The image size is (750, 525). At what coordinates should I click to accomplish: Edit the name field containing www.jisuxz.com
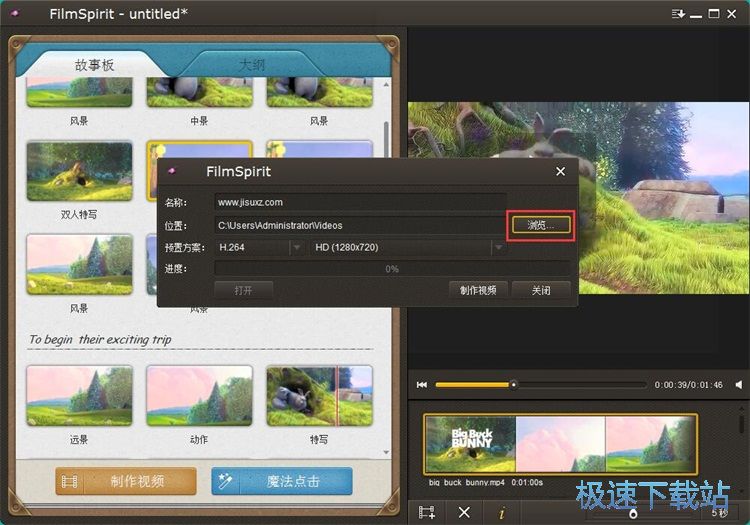coord(360,202)
